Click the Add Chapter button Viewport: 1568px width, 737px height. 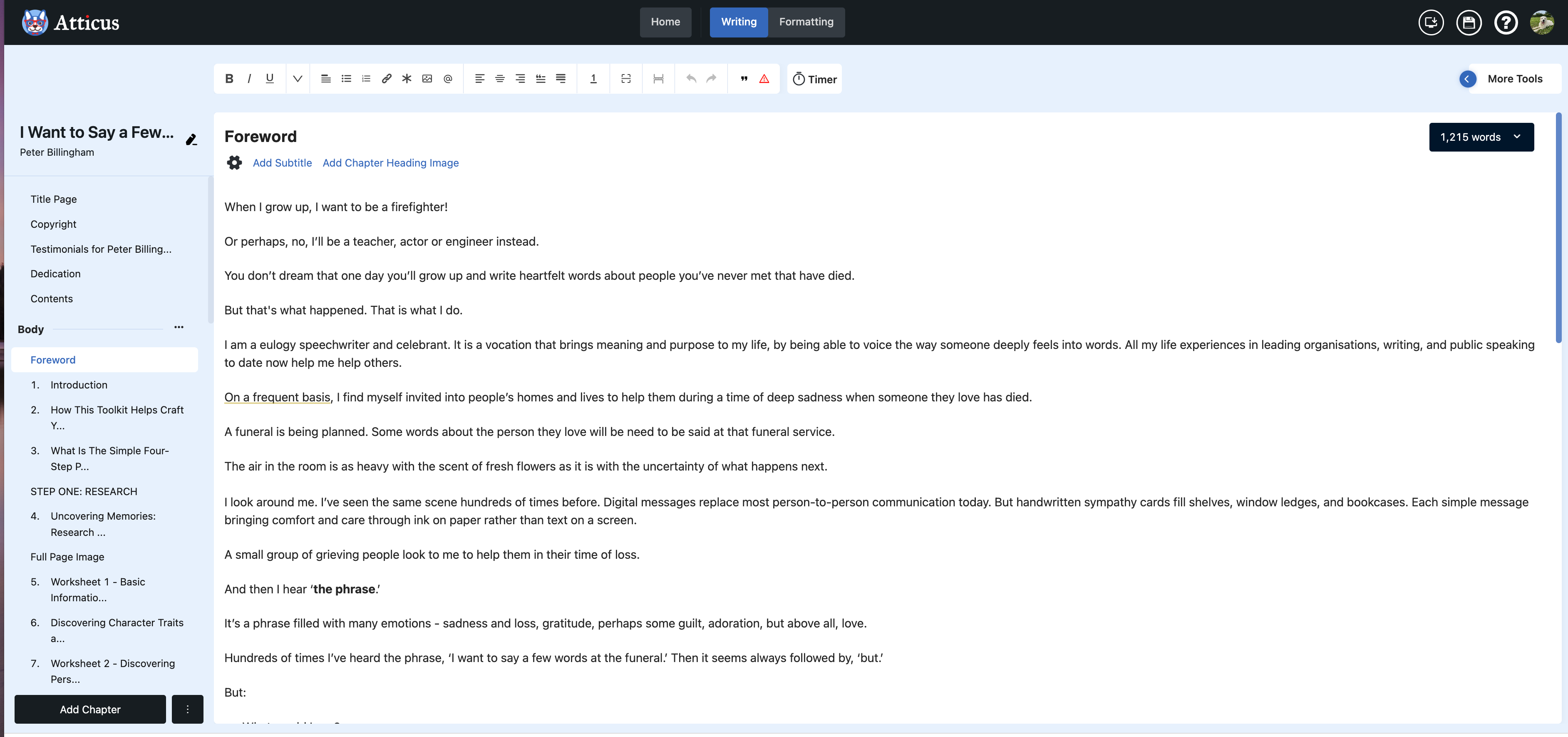point(90,710)
